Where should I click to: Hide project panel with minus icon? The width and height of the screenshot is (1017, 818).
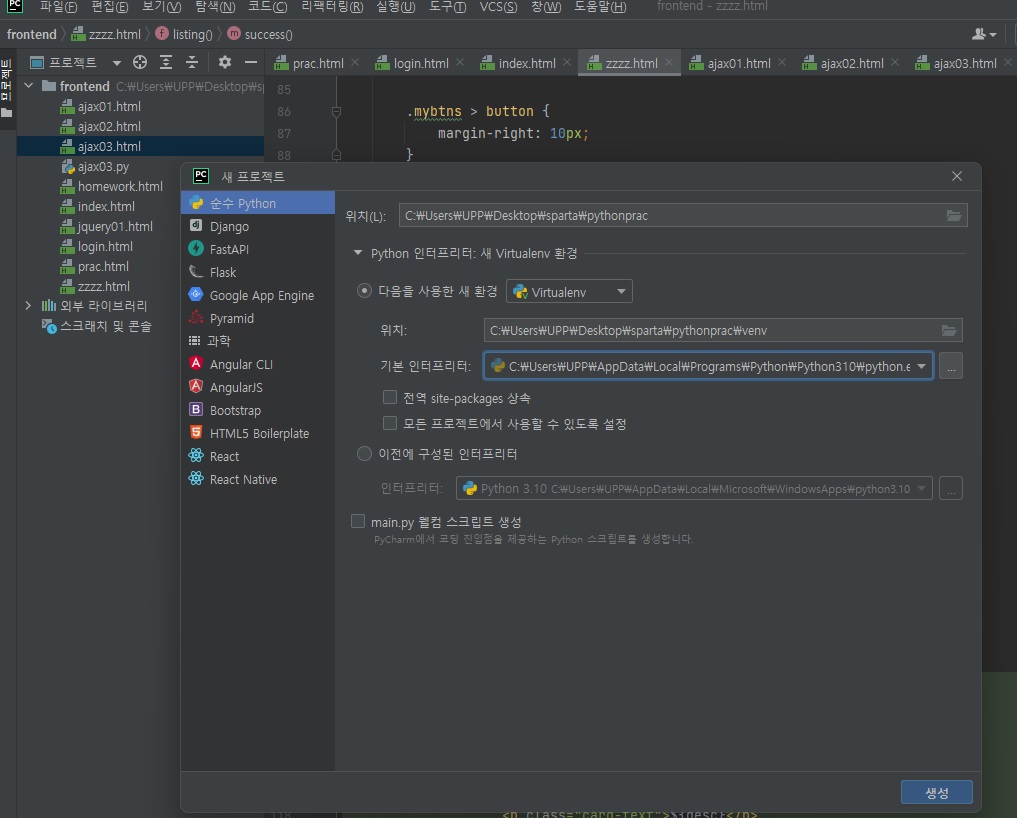click(x=251, y=62)
